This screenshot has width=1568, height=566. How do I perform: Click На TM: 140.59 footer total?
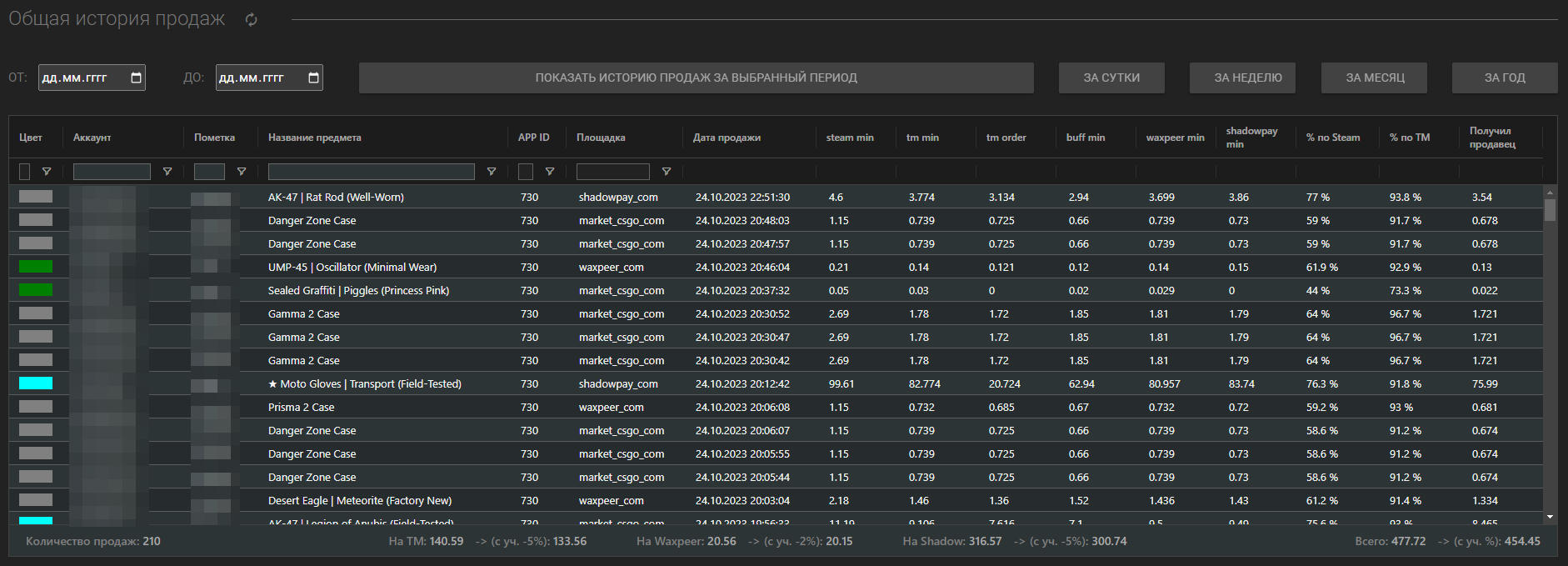[426, 541]
